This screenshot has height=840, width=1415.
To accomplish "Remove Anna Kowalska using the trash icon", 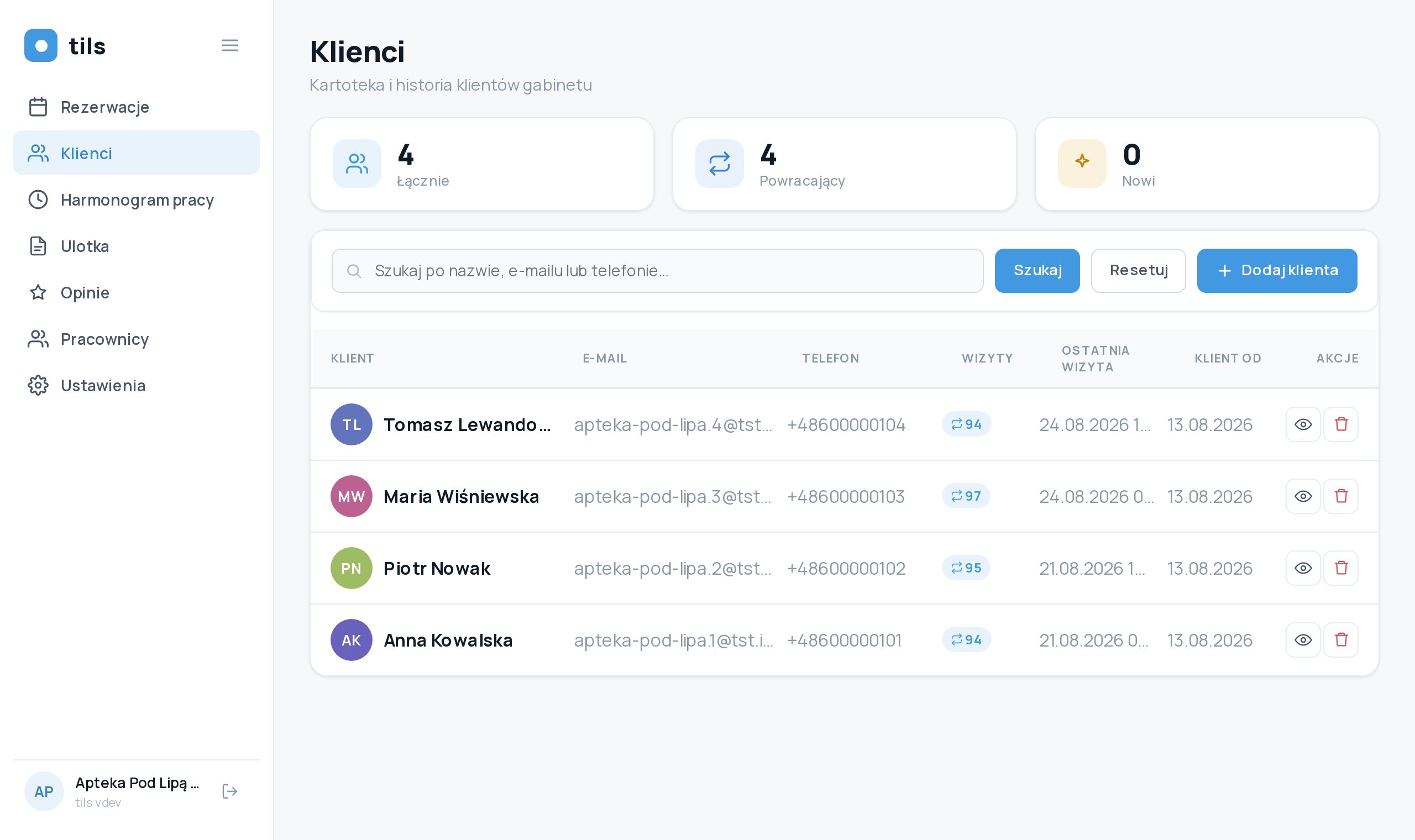I will click(x=1341, y=639).
